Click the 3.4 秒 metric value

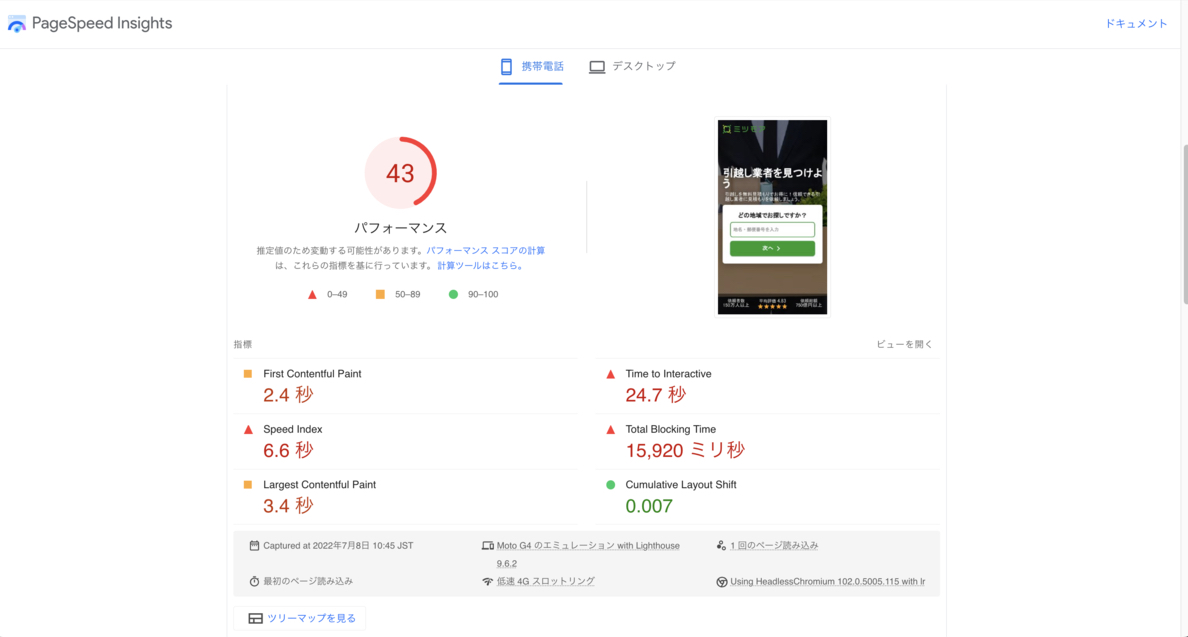coord(288,505)
